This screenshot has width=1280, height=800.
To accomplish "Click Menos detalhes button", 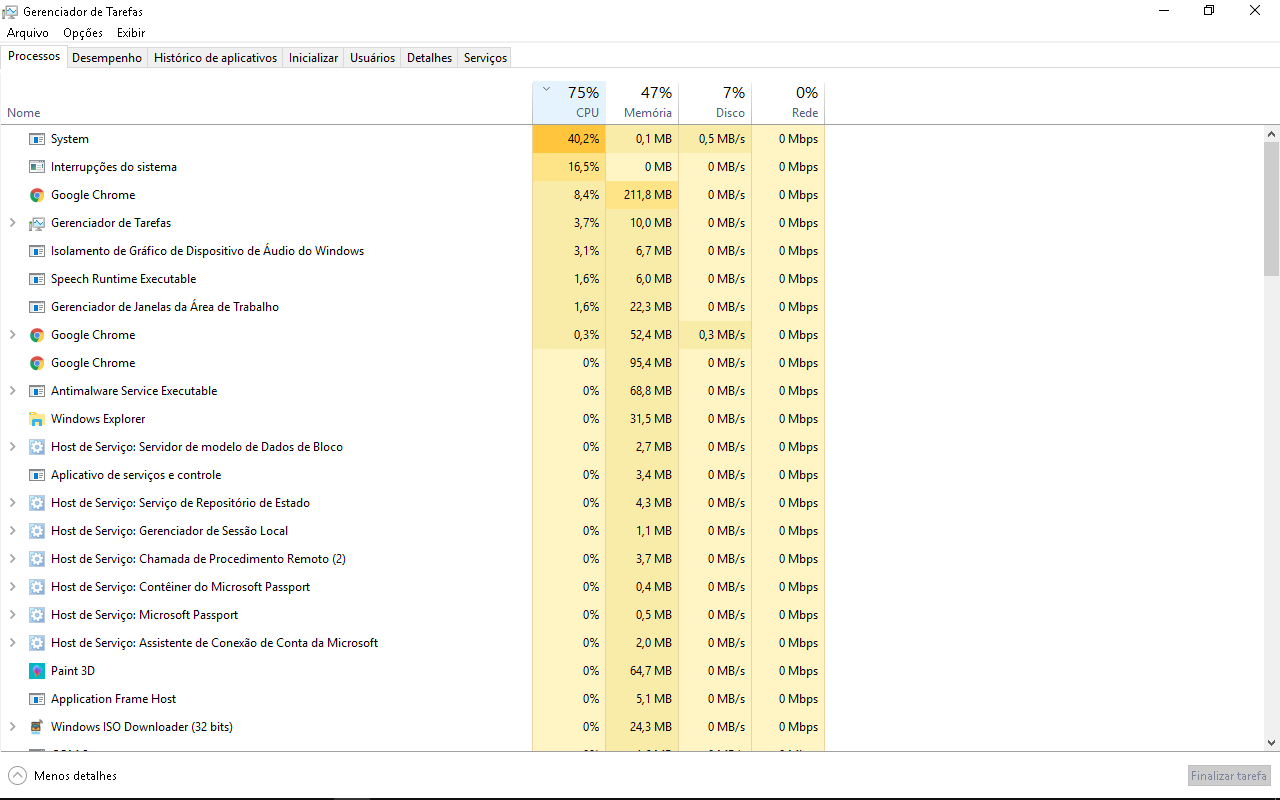I will tap(62, 776).
